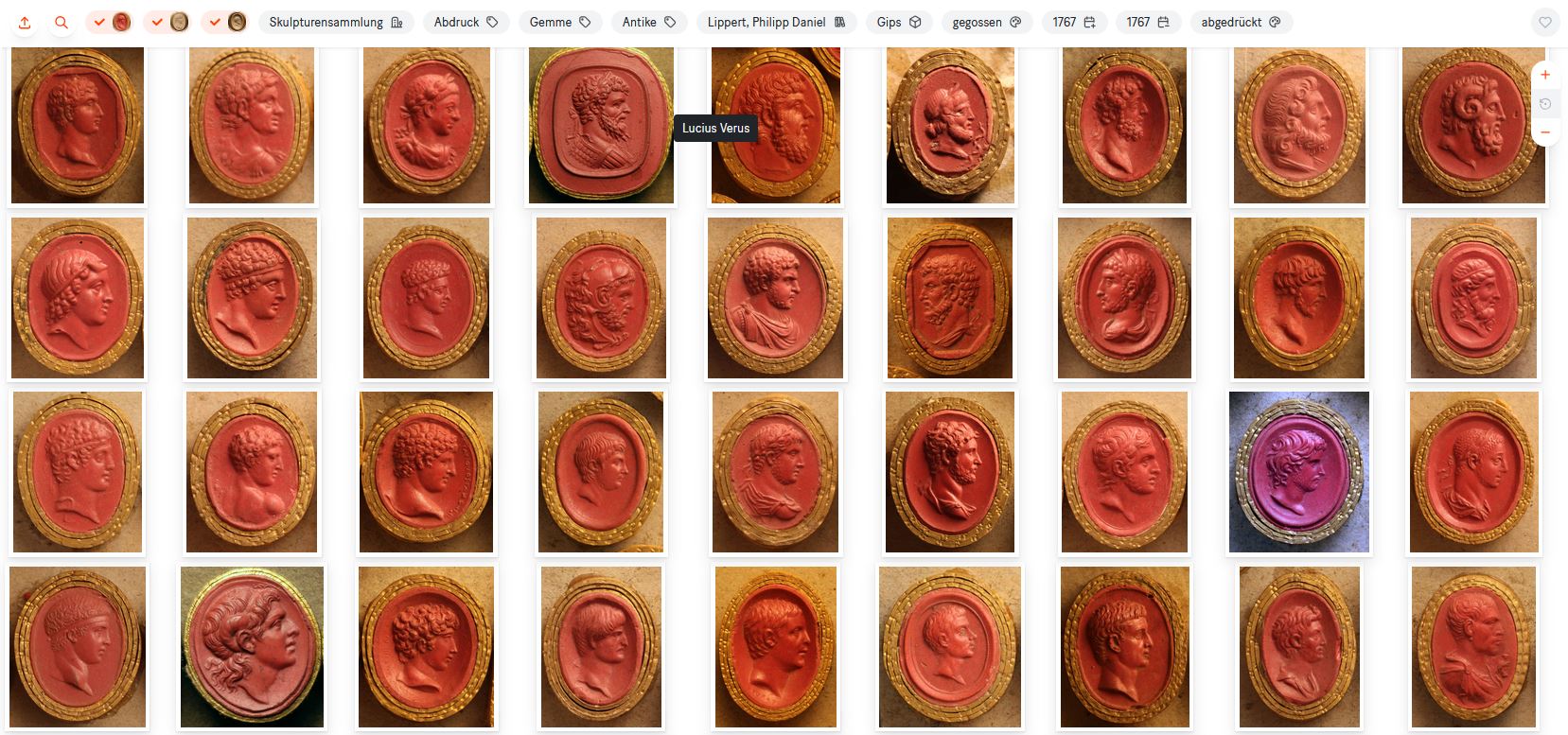Viewport: 1568px width, 735px height.
Task: Select the Abdruck tag
Action: coord(467,22)
